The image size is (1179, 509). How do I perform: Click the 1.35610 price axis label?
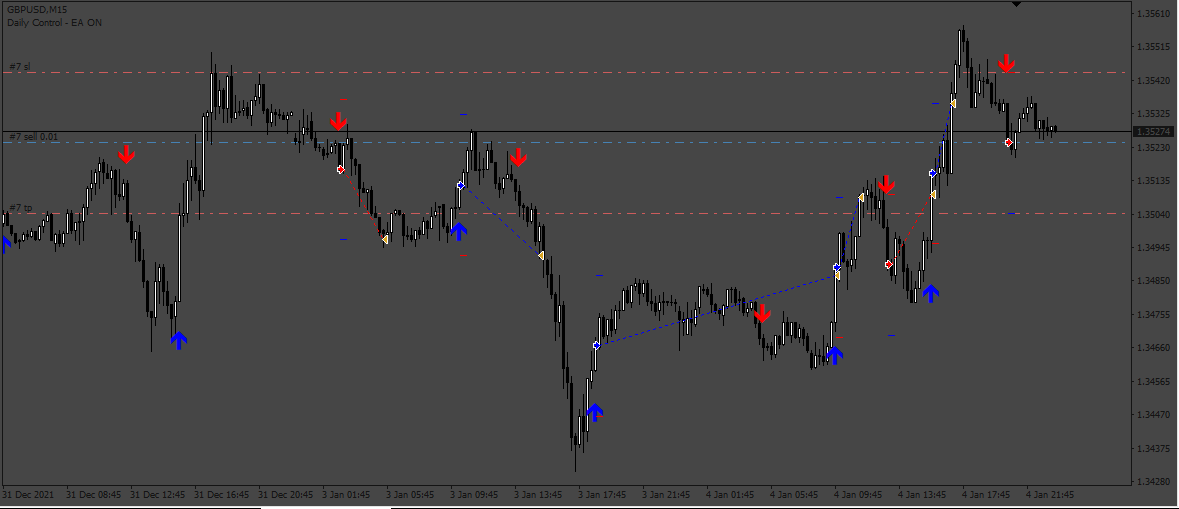1153,14
